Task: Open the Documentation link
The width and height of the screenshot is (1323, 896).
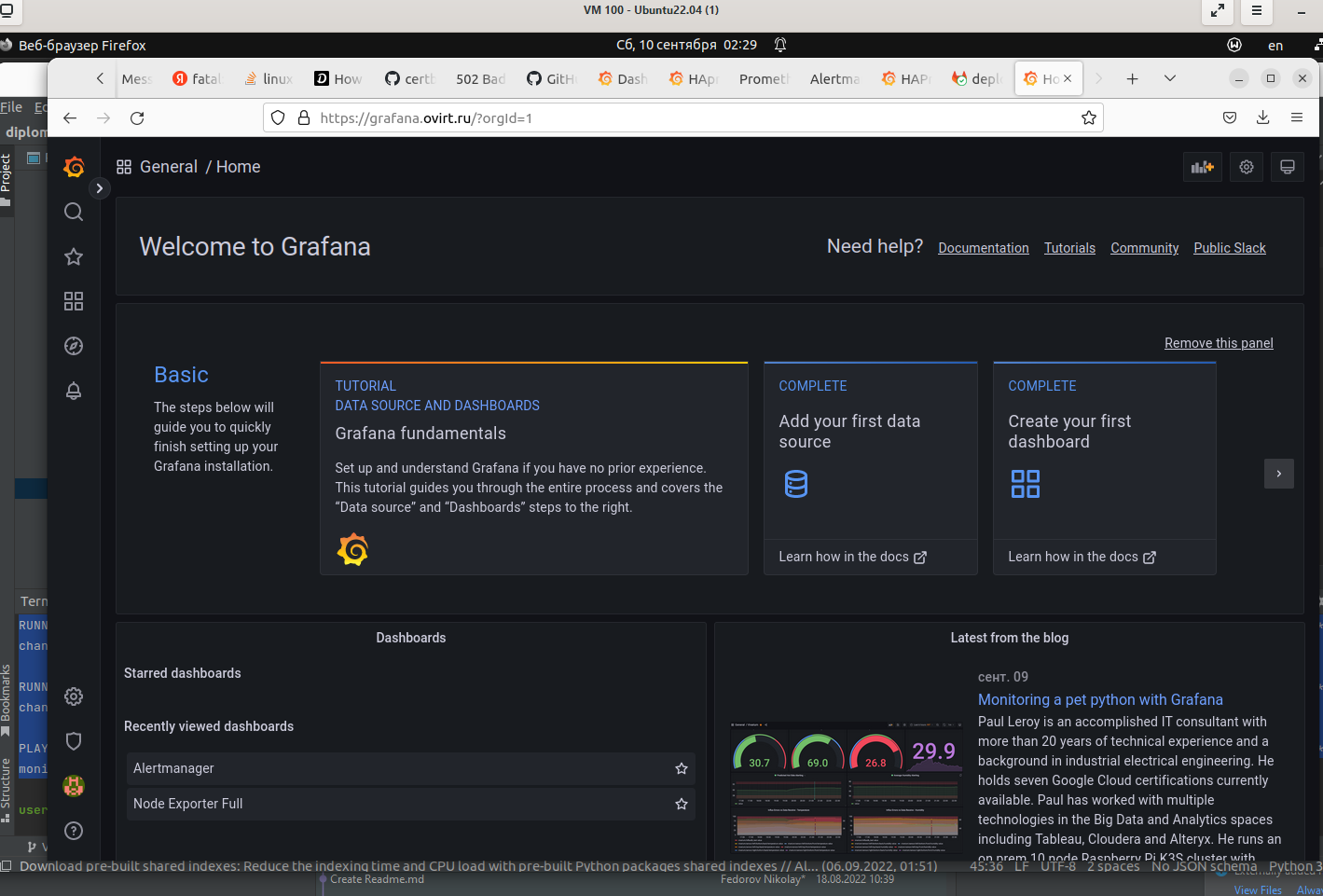Action: [x=984, y=248]
